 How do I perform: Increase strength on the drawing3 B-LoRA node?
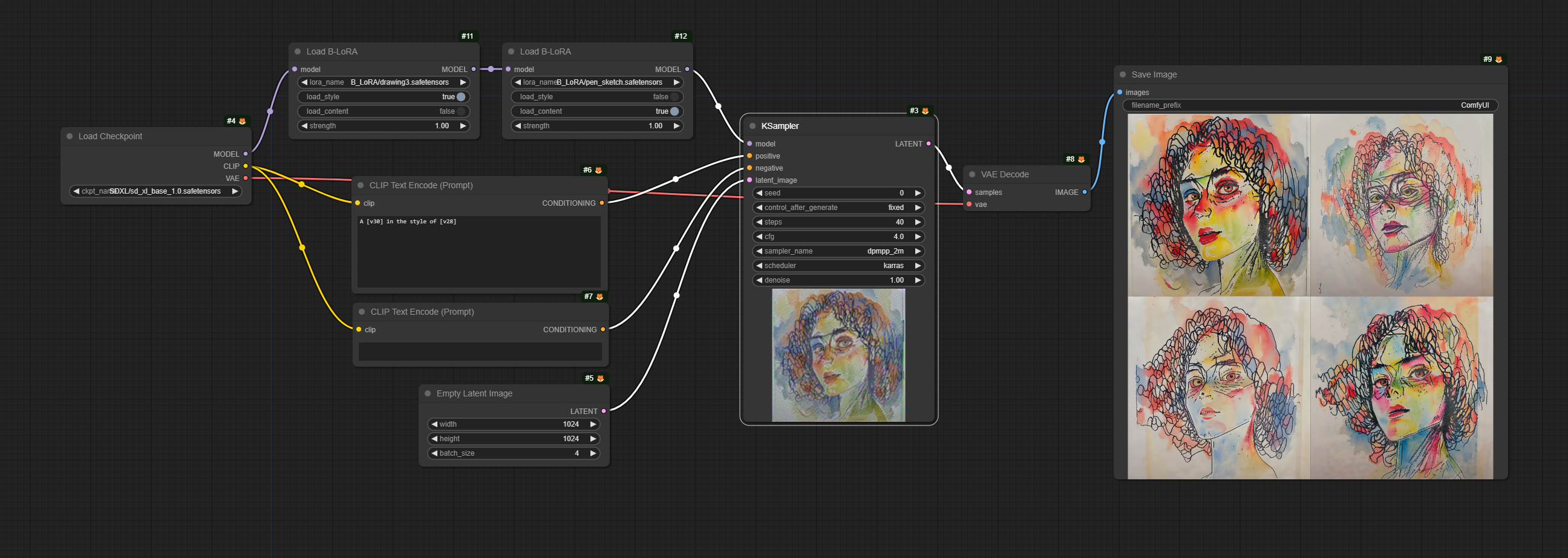(463, 126)
